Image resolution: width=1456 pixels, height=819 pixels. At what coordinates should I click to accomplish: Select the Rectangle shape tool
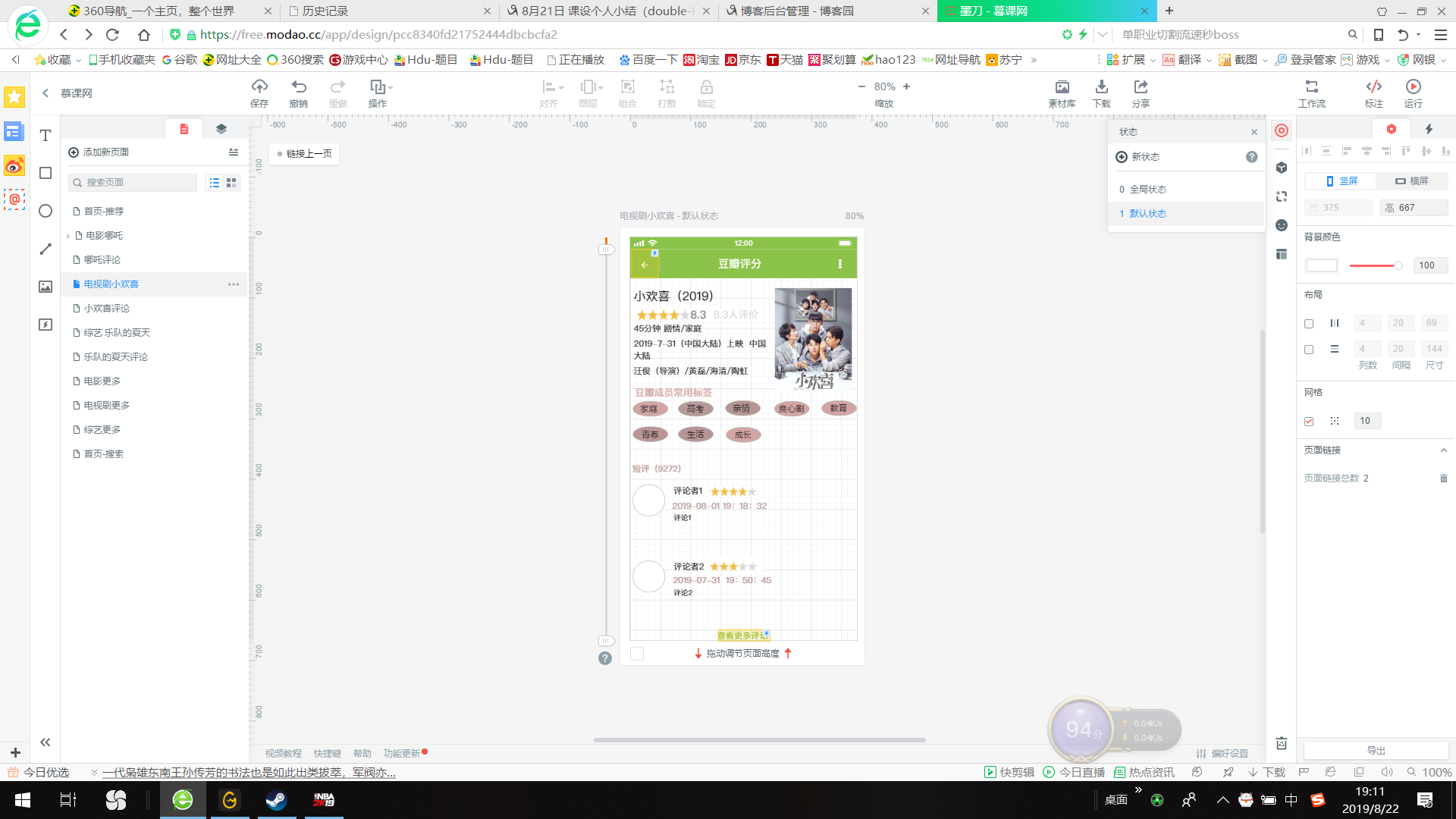coord(45,173)
